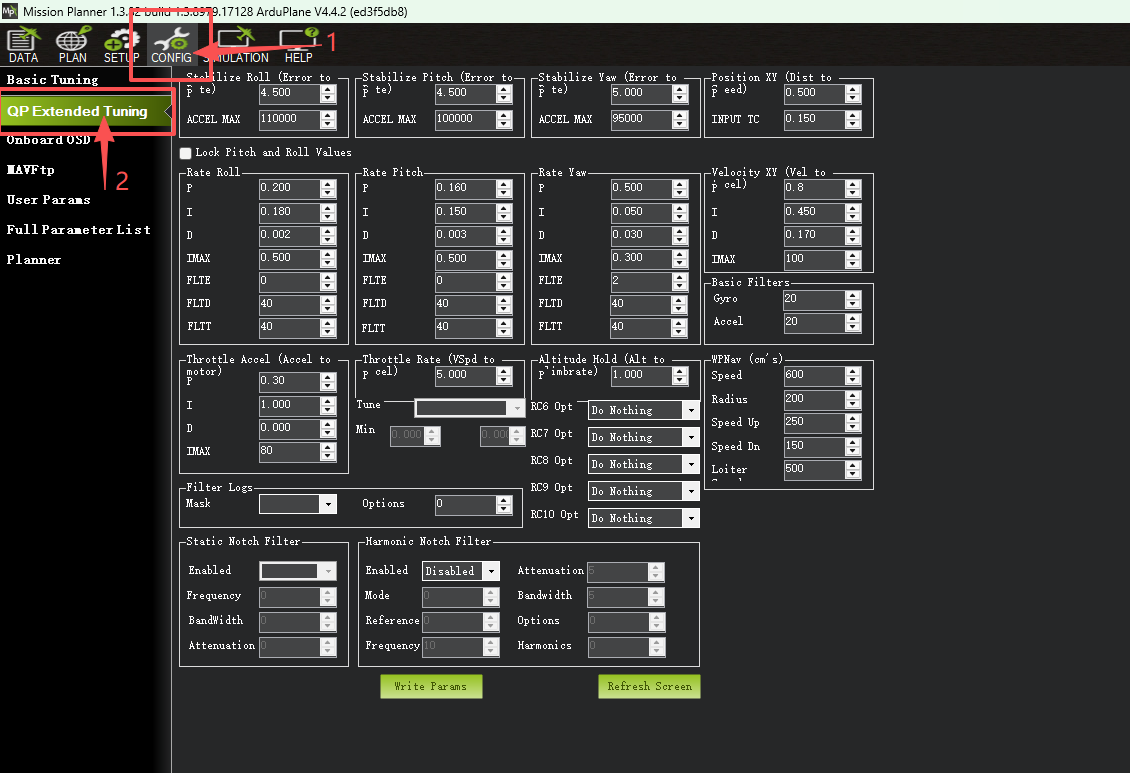Step the Velocity XY IMAX spinner
1130x773 pixels.
click(853, 259)
